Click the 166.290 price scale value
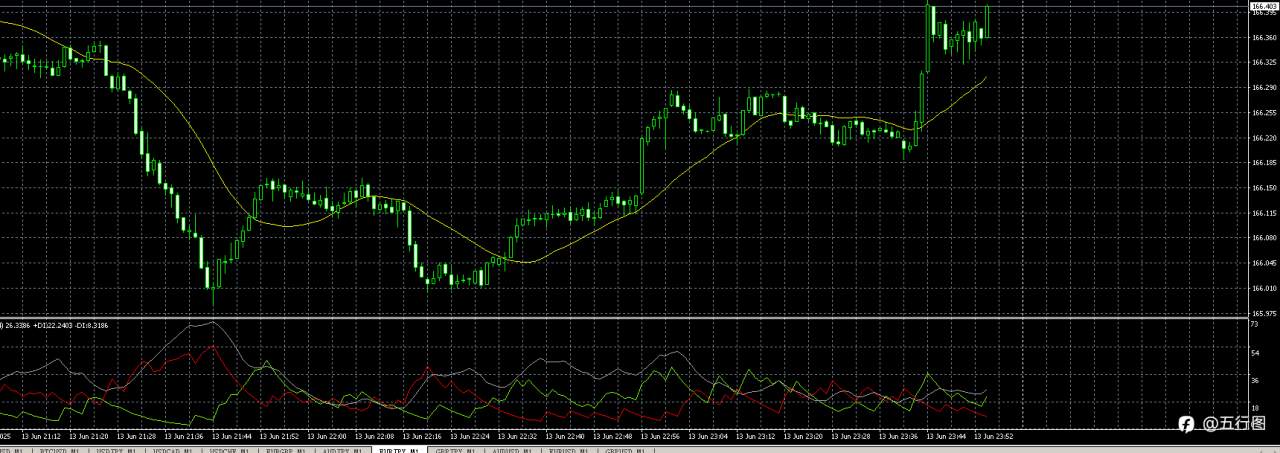 point(1263,87)
